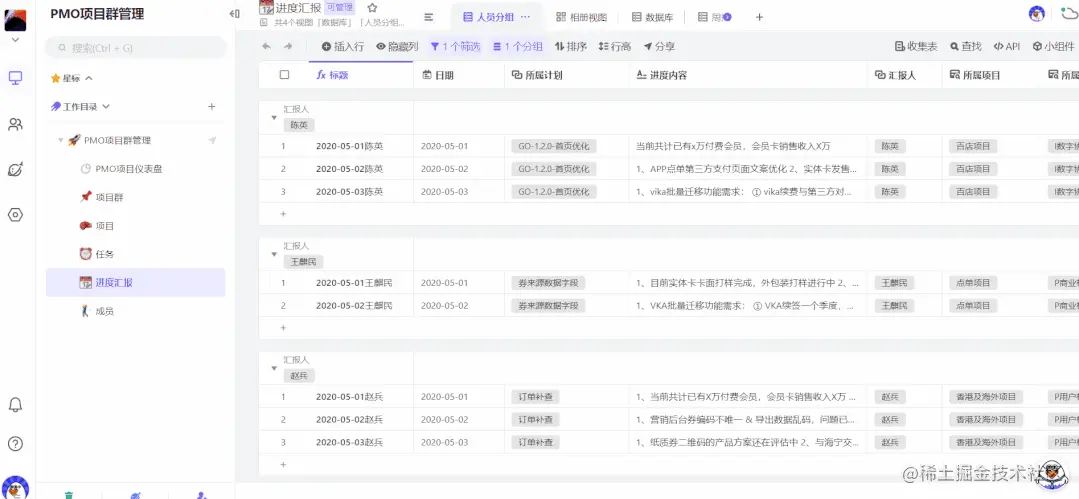Click the 进度内容 column header

tap(748, 75)
